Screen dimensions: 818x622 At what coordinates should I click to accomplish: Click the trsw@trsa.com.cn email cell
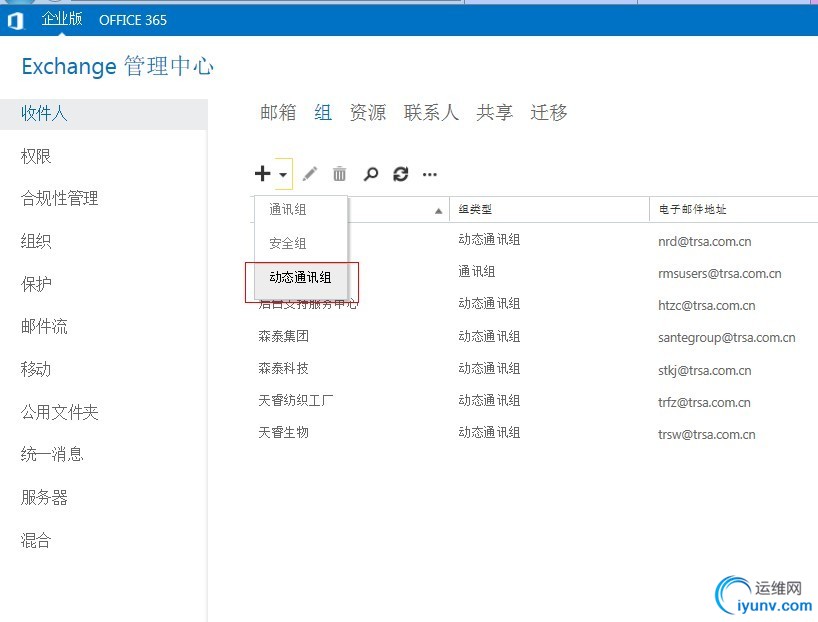[x=706, y=435]
